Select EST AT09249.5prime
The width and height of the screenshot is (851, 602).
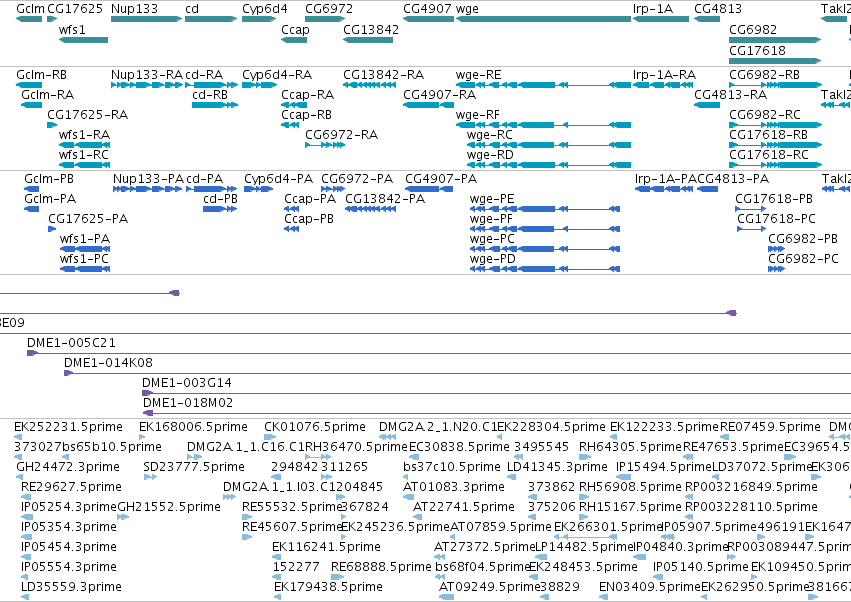click(x=446, y=597)
